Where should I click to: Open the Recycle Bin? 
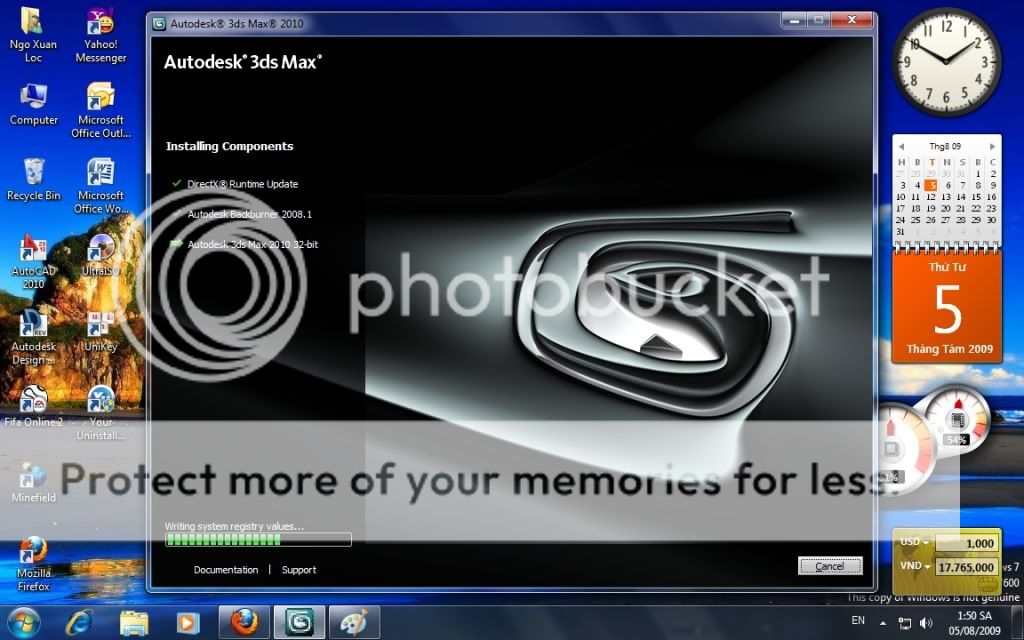[33, 180]
